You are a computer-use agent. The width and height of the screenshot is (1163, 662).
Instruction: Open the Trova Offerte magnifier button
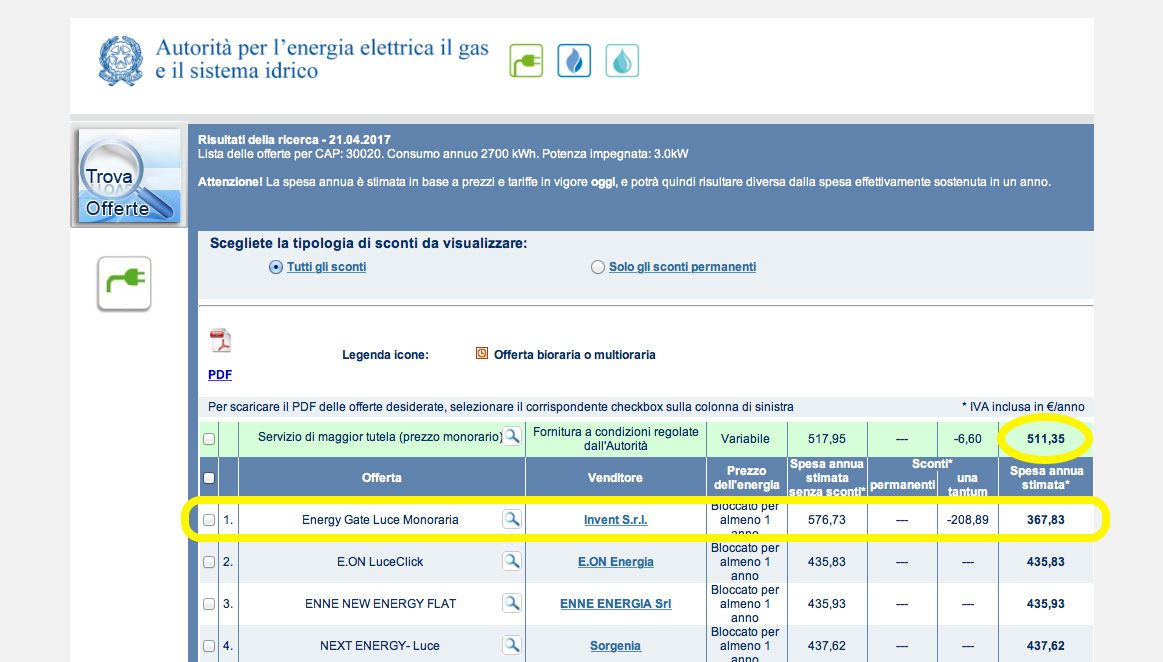(128, 176)
